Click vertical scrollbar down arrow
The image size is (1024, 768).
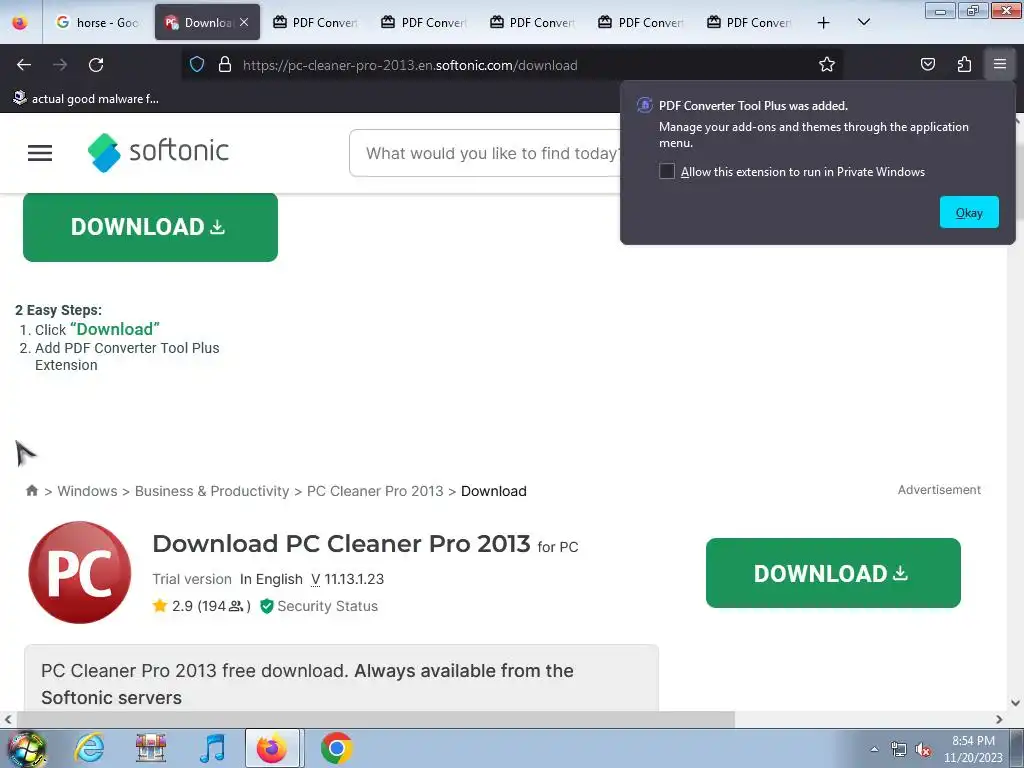pyautogui.click(x=1016, y=703)
